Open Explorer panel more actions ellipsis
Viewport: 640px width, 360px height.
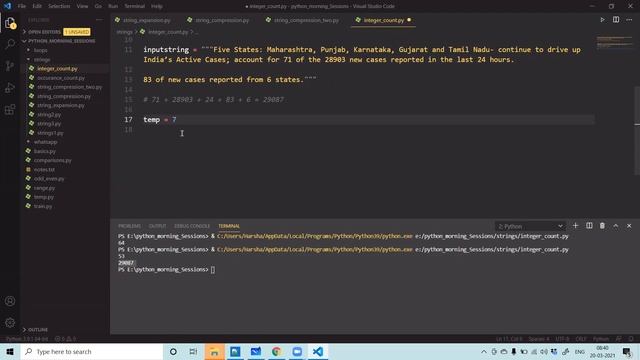click(x=99, y=20)
